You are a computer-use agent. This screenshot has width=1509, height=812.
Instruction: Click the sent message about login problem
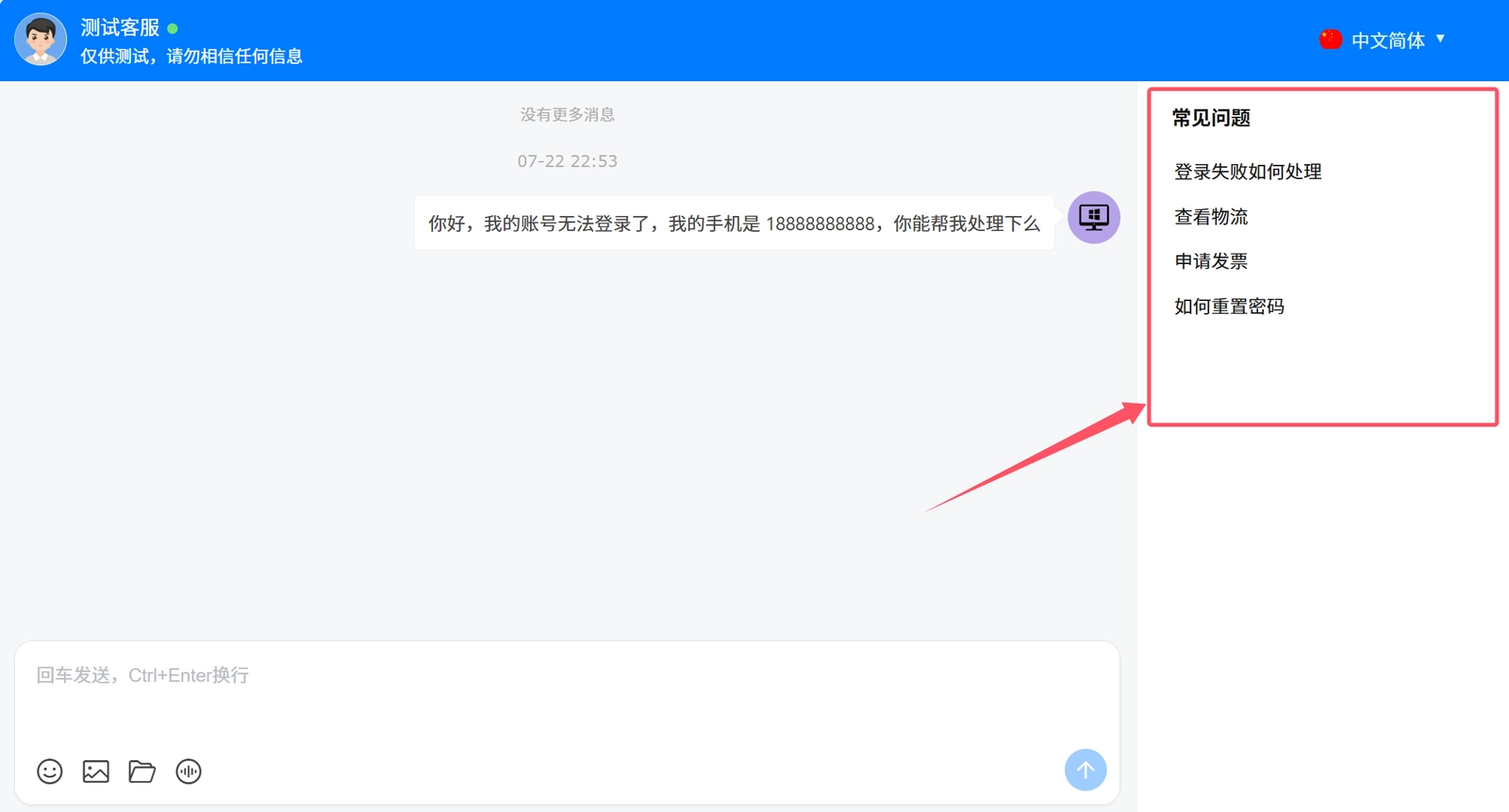click(734, 224)
